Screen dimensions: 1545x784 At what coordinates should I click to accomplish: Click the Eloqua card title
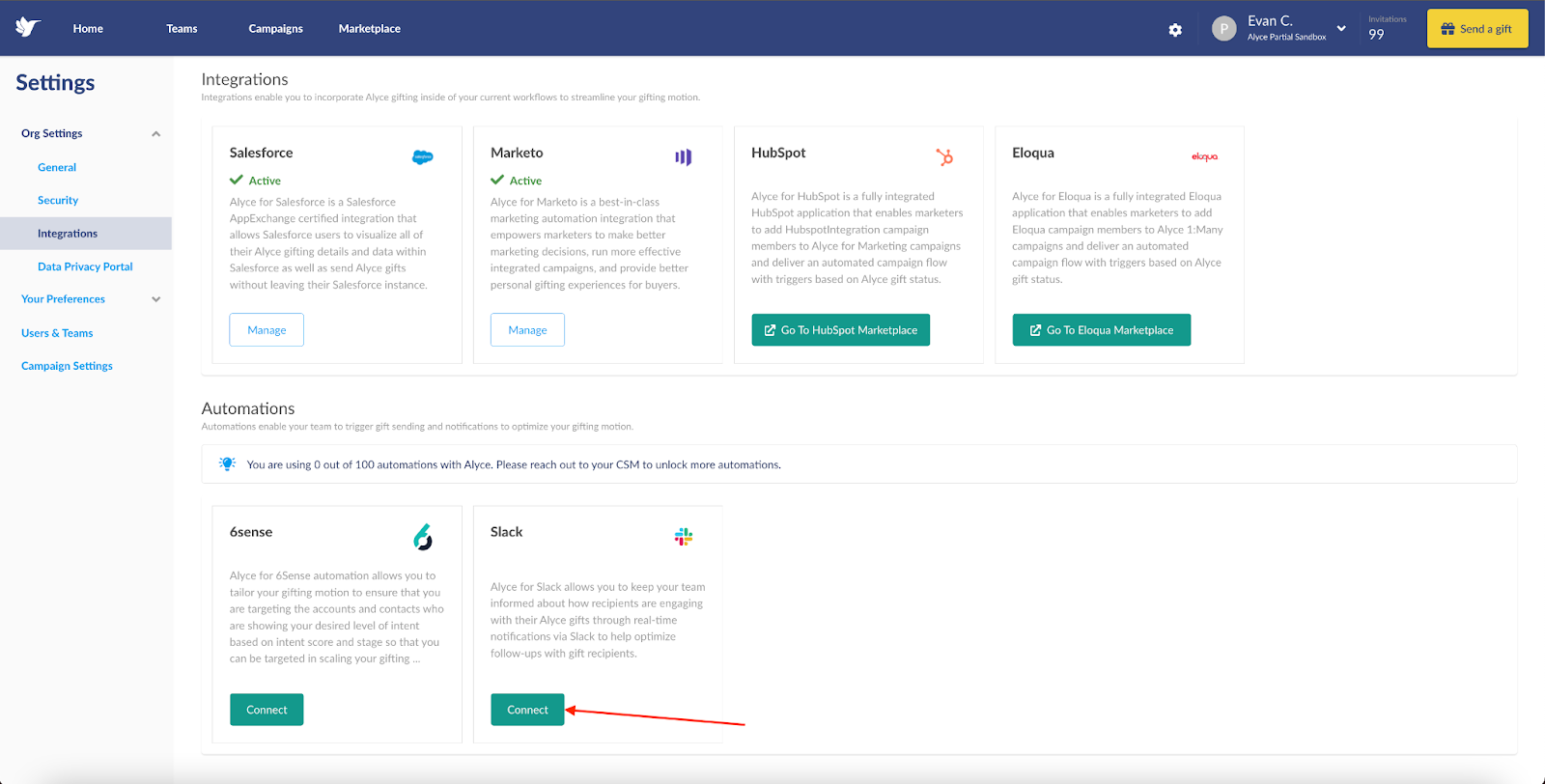tap(1033, 153)
